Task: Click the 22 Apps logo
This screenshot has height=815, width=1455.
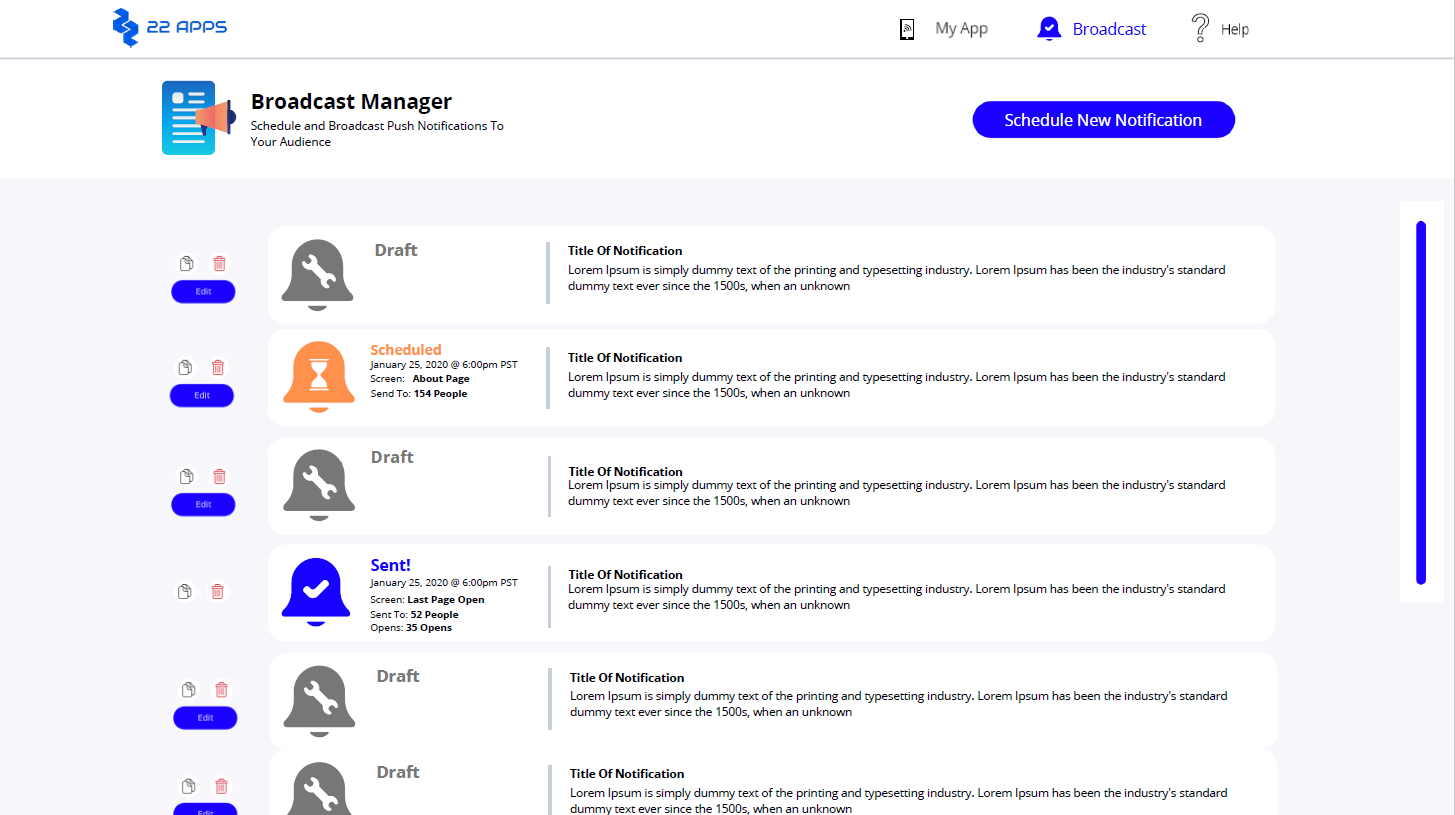Action: coord(169,27)
